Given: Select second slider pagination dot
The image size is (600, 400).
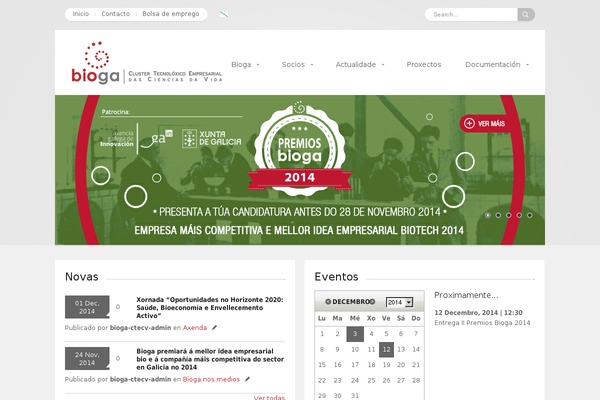Looking at the screenshot, I should click(498, 215).
